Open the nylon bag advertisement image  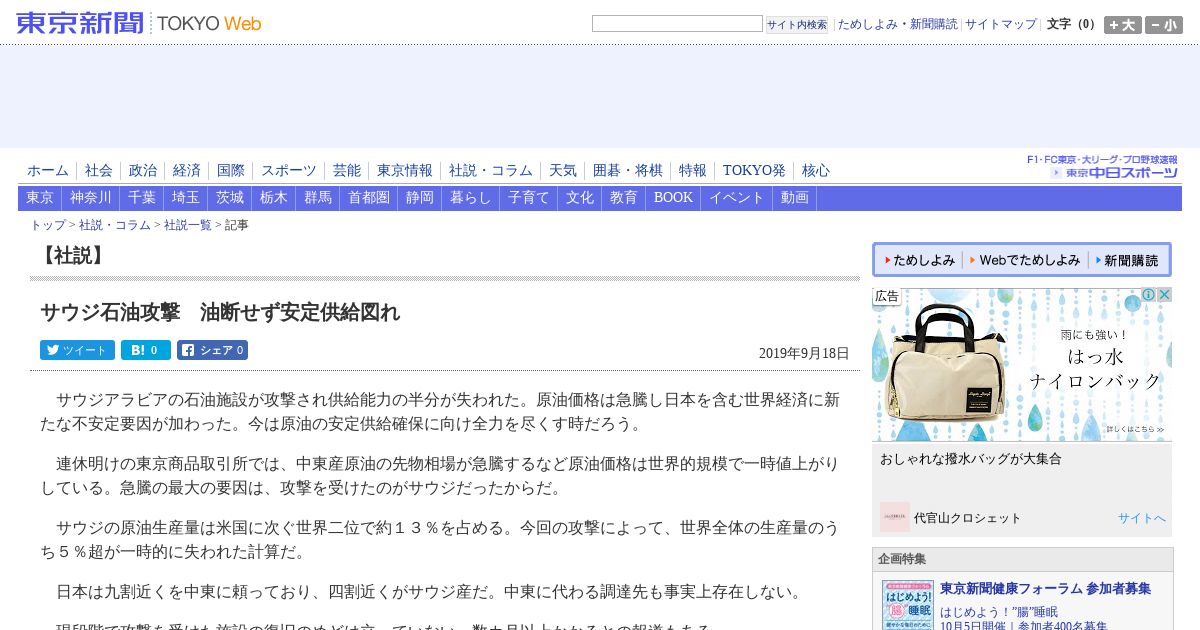(x=1021, y=365)
